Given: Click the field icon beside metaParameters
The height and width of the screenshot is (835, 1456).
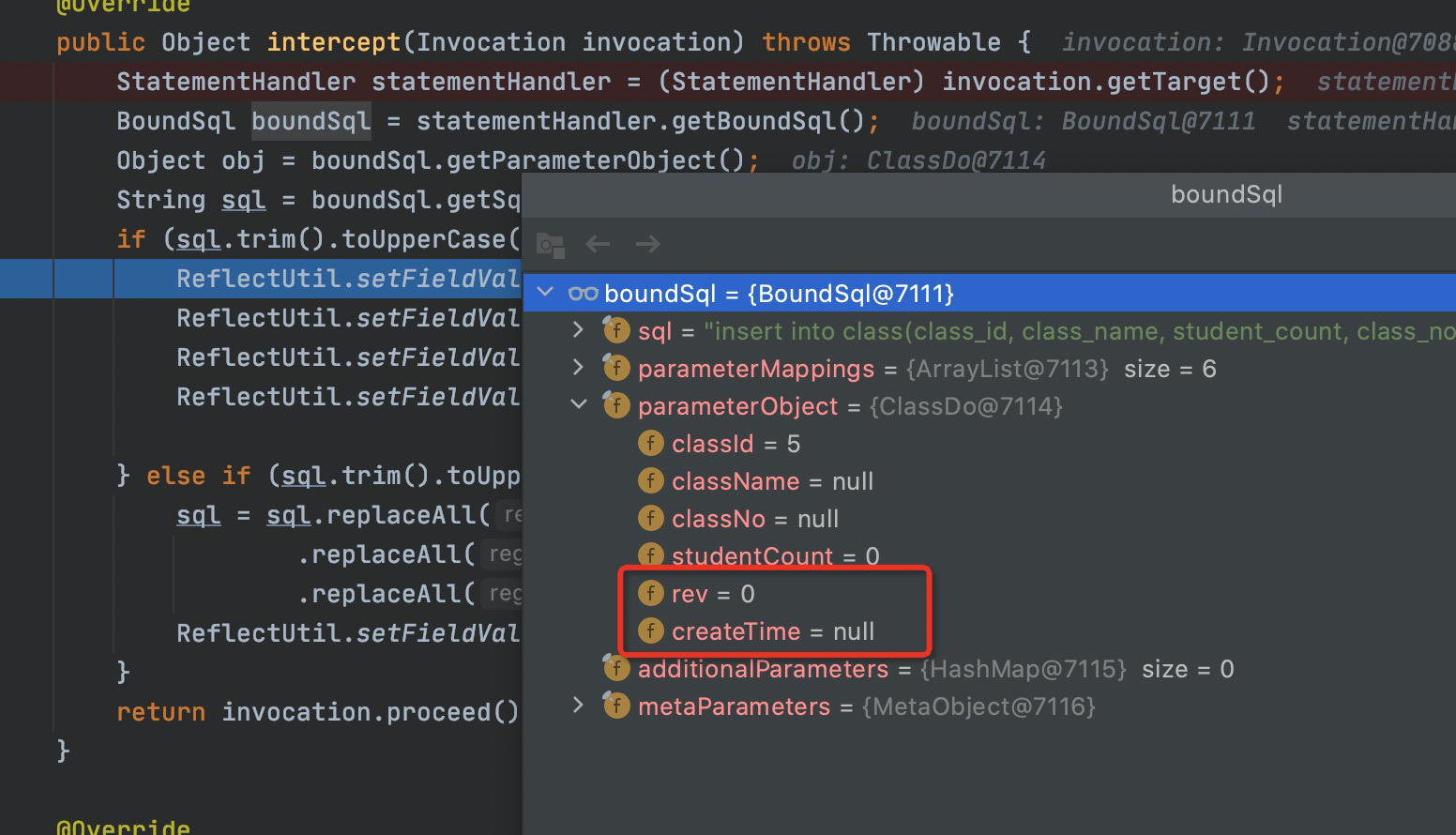Looking at the screenshot, I should tap(616, 706).
